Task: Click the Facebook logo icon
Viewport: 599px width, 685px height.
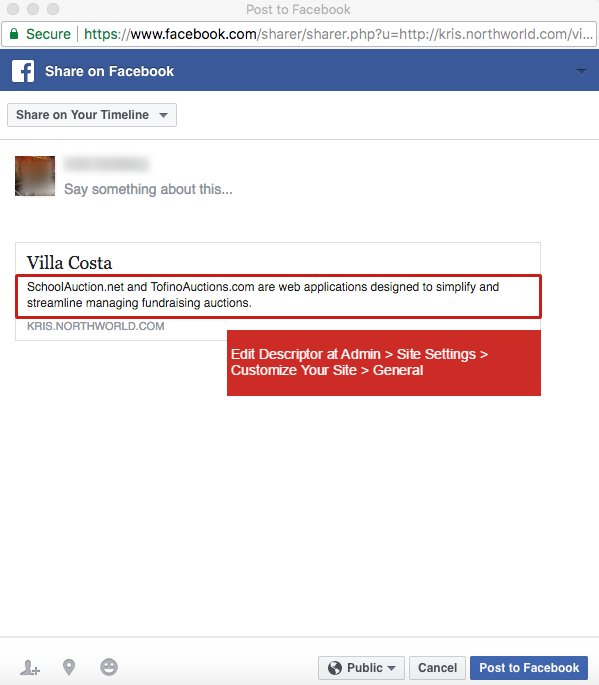Action: click(23, 71)
